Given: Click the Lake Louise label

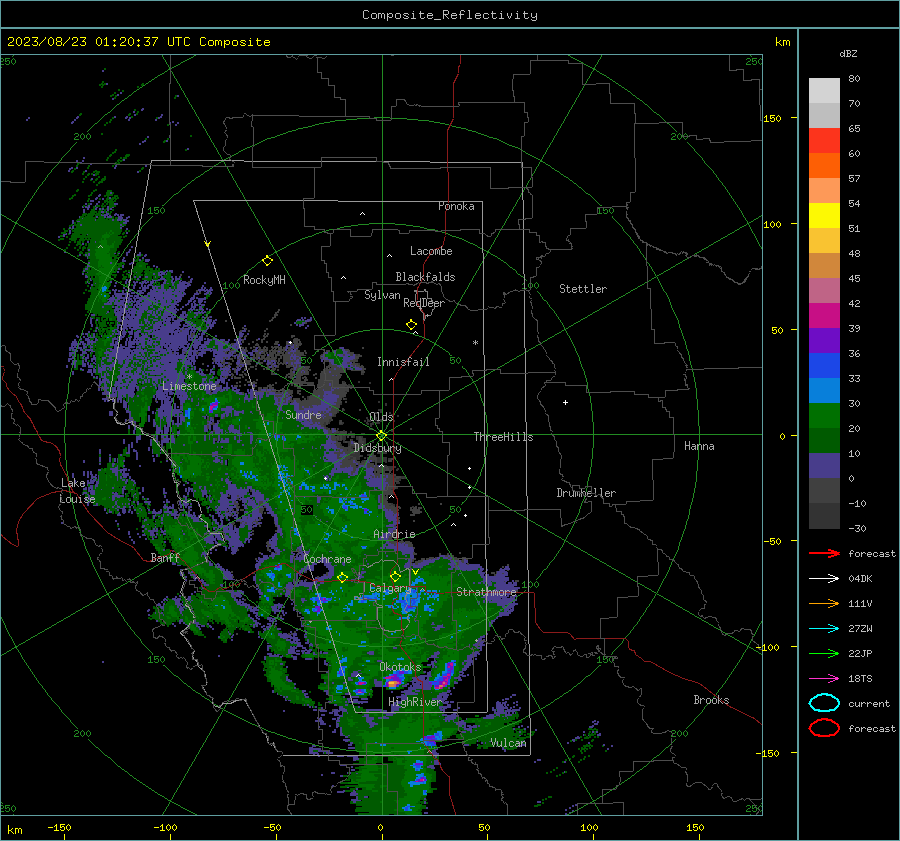Looking at the screenshot, I should (x=77, y=491).
